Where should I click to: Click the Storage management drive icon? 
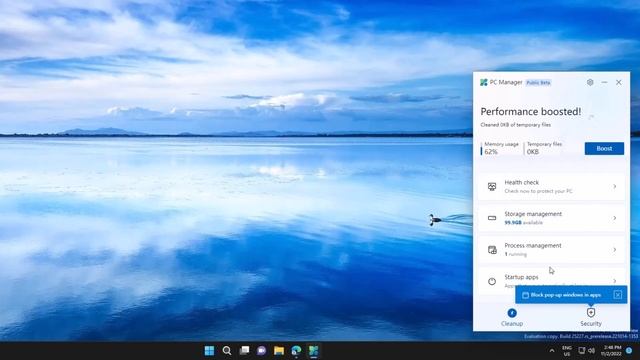click(x=492, y=218)
